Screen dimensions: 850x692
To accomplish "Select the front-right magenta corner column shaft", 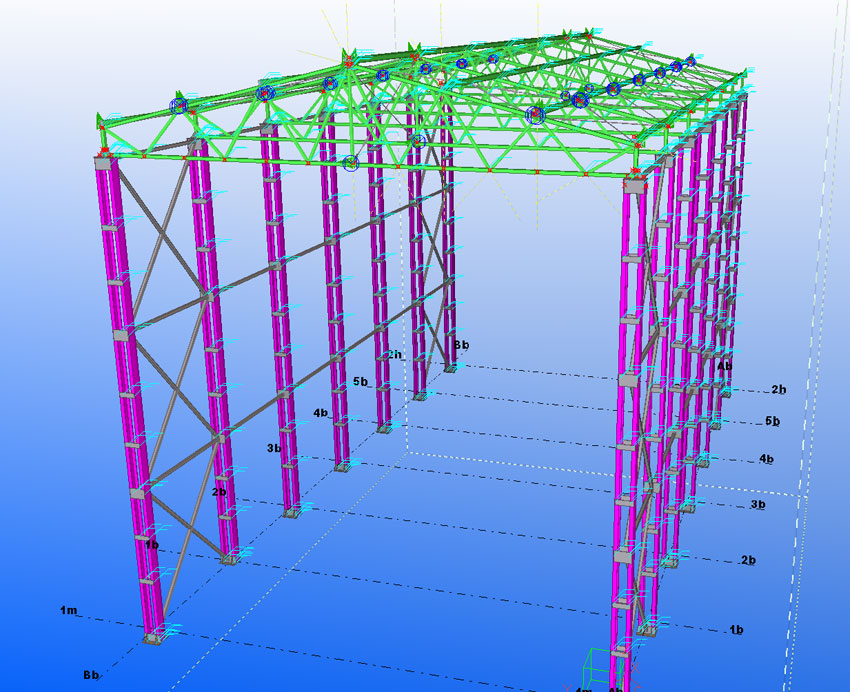I will tap(632, 400).
